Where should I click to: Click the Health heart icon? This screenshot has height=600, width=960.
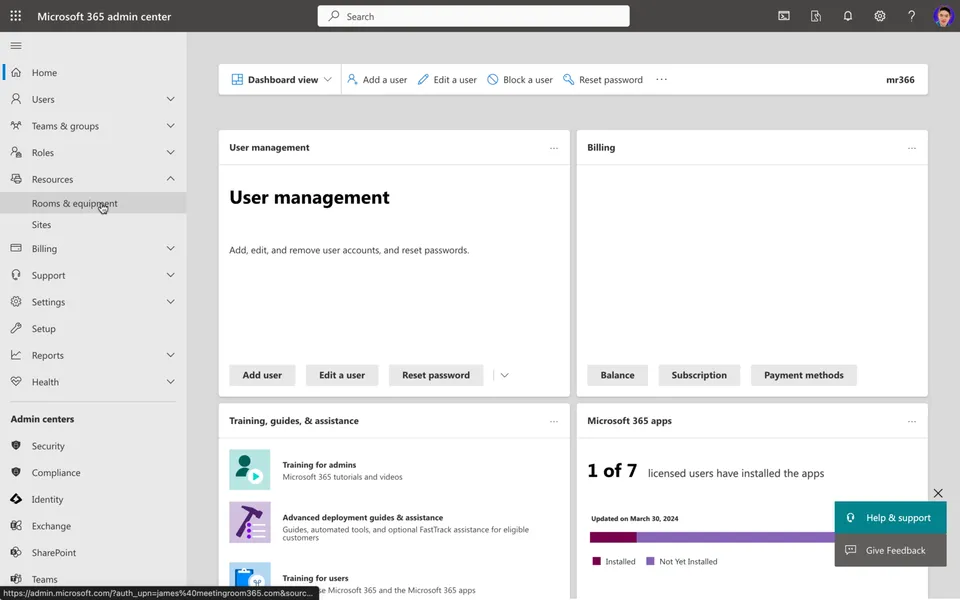(x=16, y=381)
